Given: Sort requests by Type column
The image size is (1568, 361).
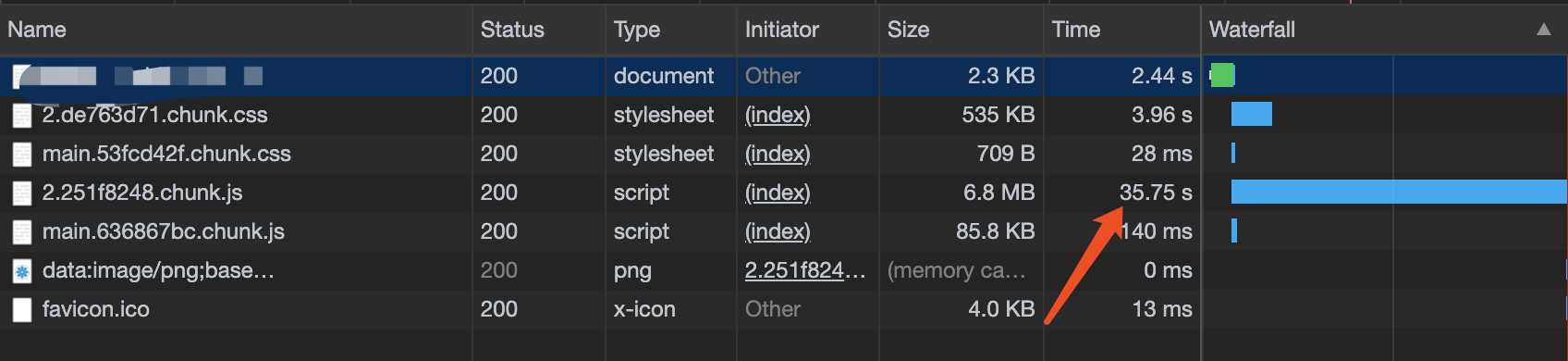Looking at the screenshot, I should (637, 30).
